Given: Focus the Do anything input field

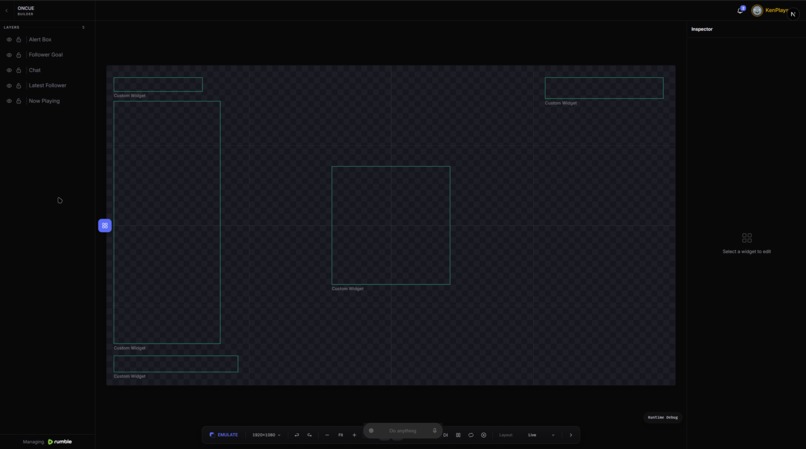Looking at the screenshot, I should (x=402, y=431).
